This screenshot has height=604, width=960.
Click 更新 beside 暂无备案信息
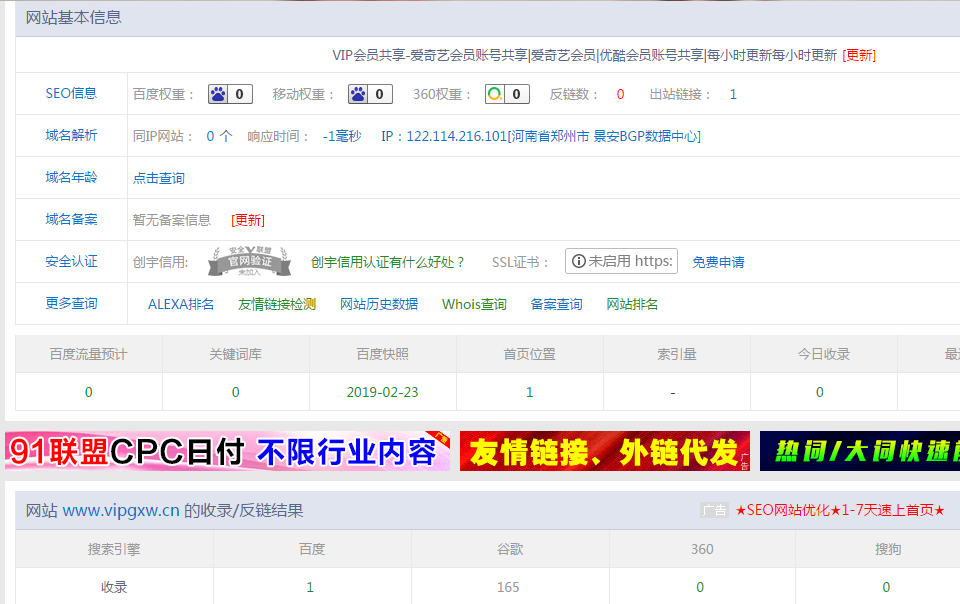[x=248, y=220]
